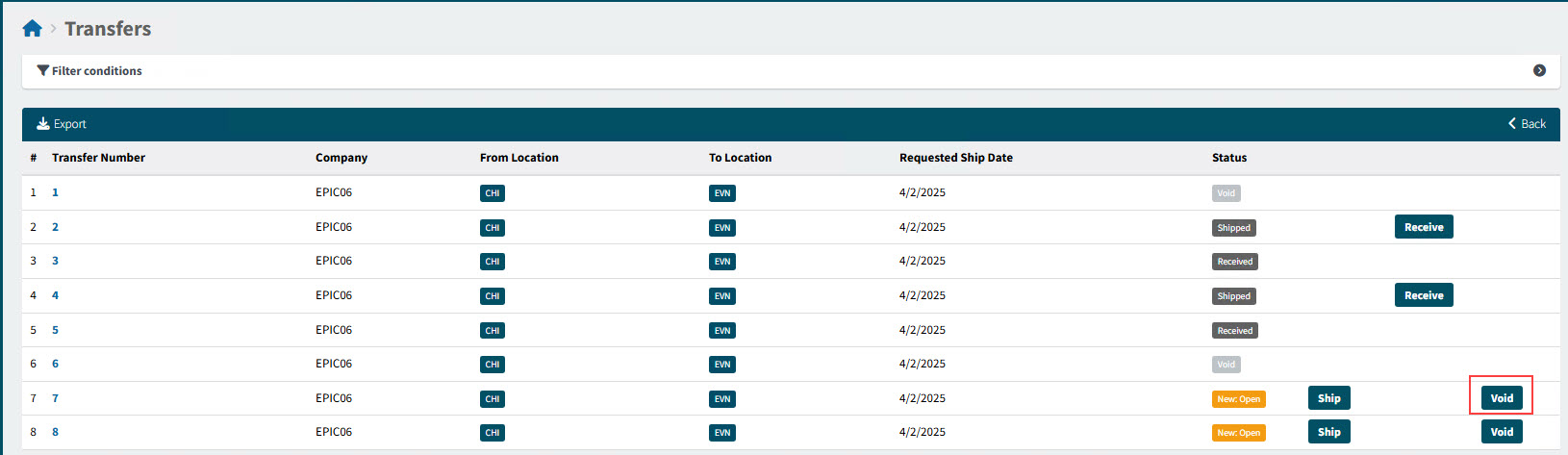
Task: Click the Received status badge row 3
Action: (x=1234, y=262)
